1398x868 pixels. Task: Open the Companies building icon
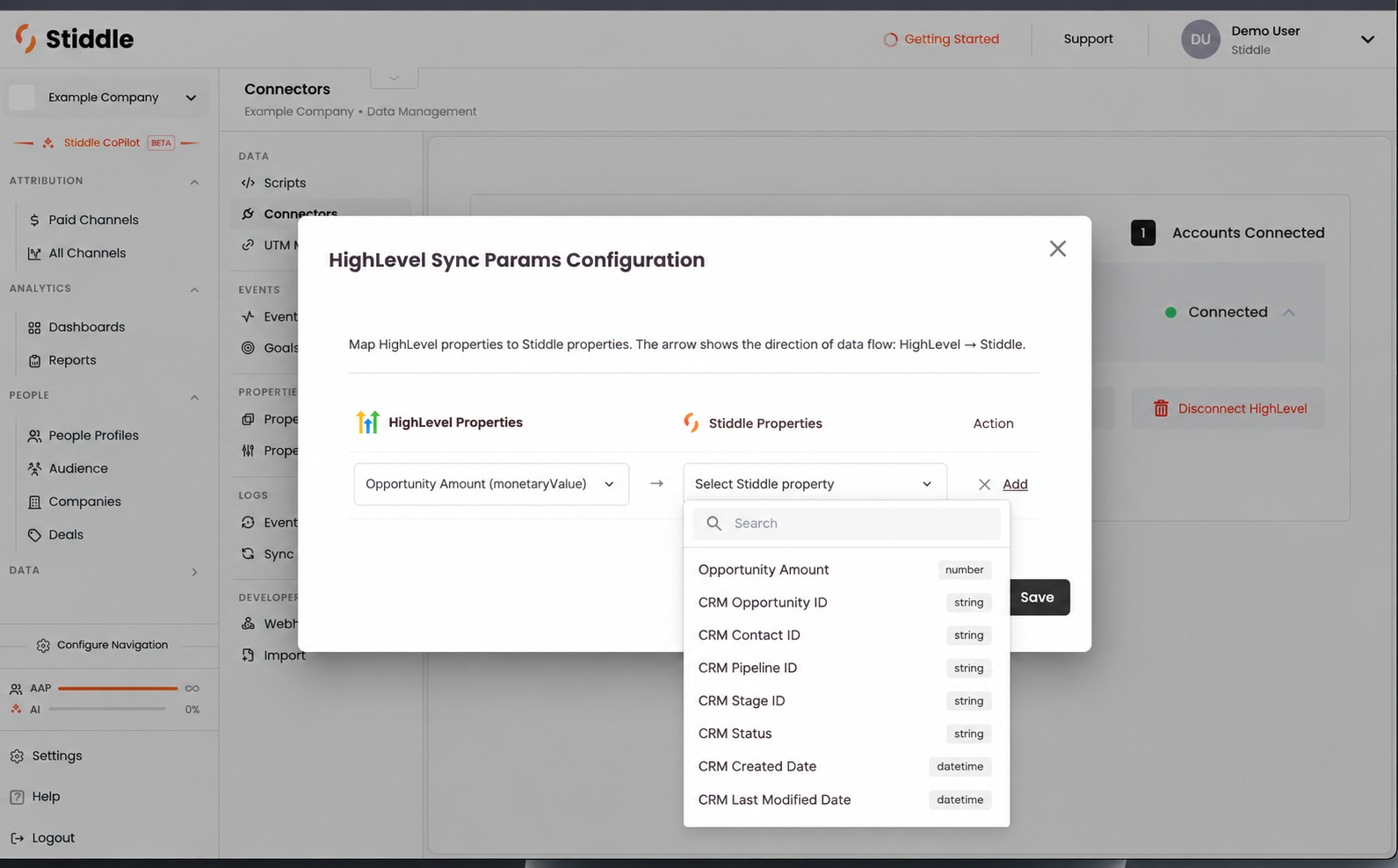click(34, 503)
